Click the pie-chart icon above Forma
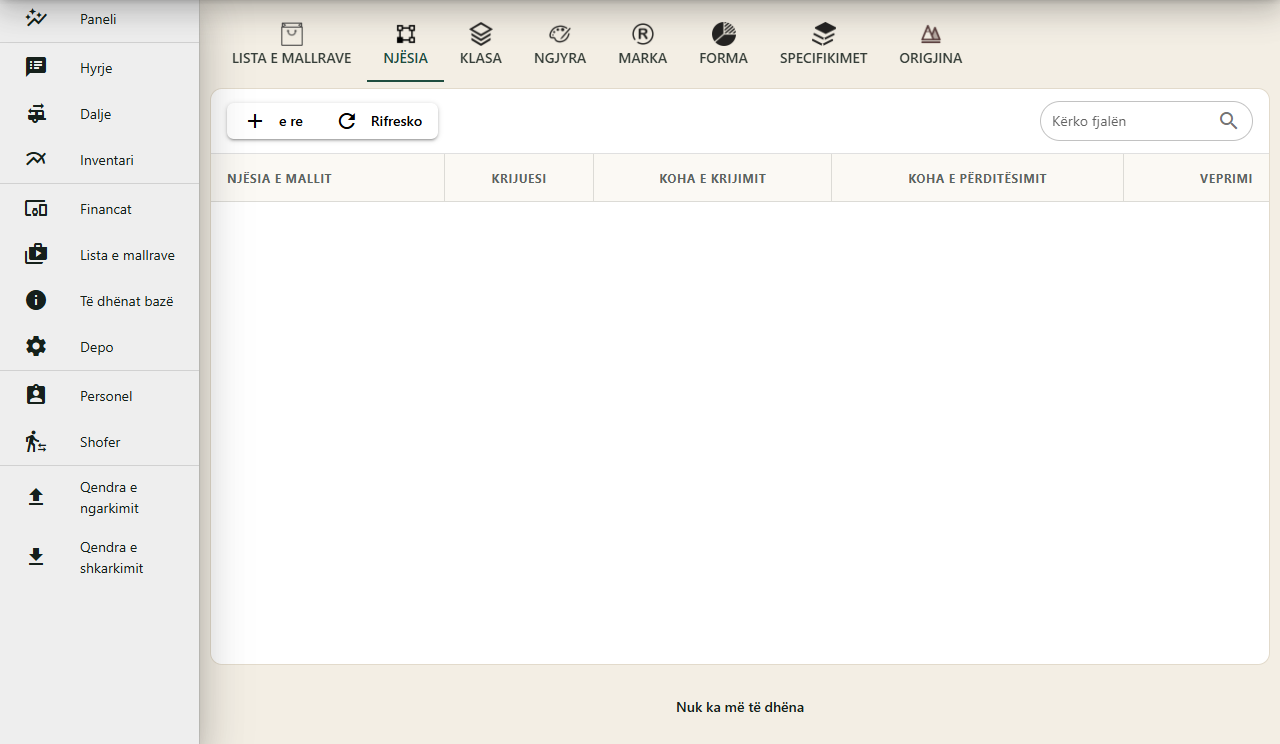This screenshot has height=744, width=1280. click(x=724, y=34)
